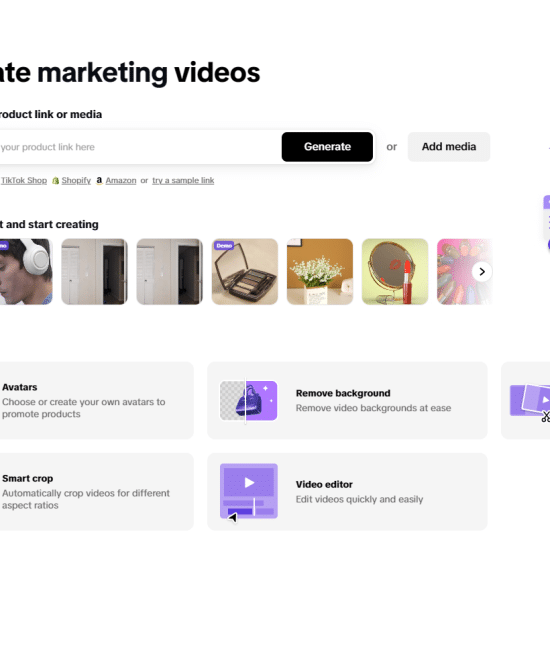Screen dimensions: 550x650
Task: Open the Remove background card title
Action: [343, 393]
